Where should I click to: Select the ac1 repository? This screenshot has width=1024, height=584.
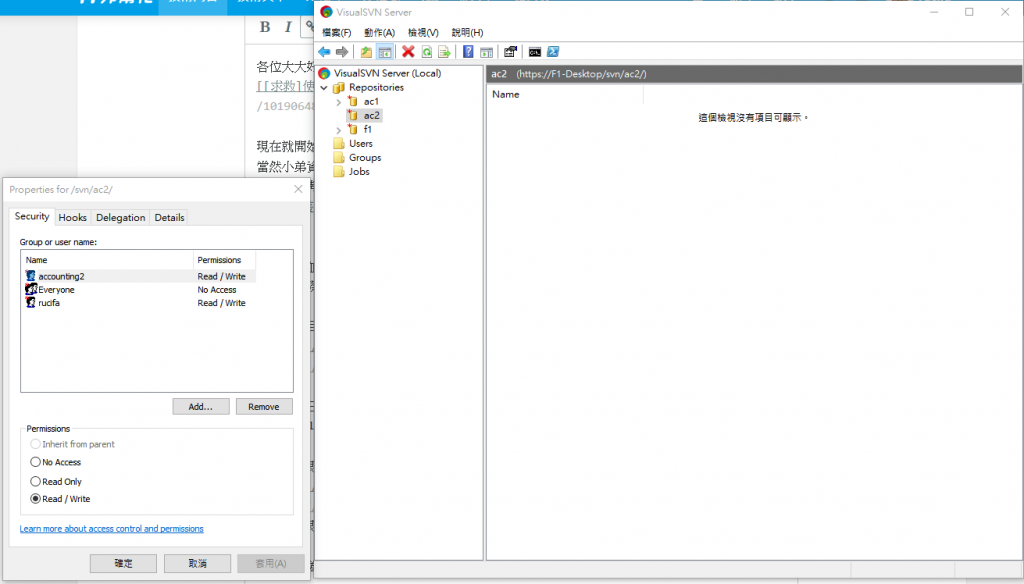tap(371, 101)
